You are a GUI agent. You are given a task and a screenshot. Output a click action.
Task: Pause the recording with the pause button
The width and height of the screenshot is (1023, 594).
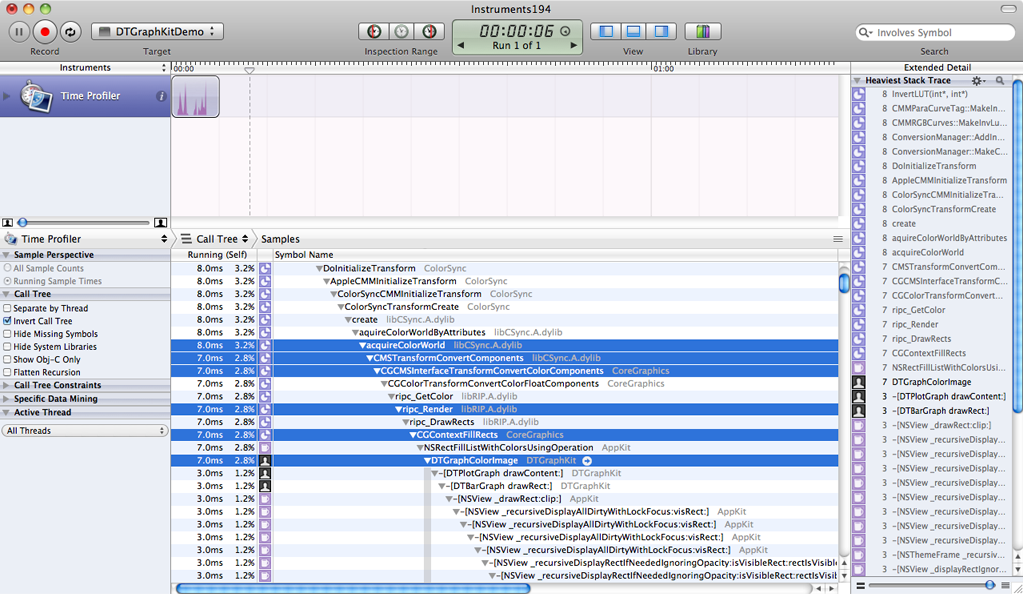click(19, 32)
